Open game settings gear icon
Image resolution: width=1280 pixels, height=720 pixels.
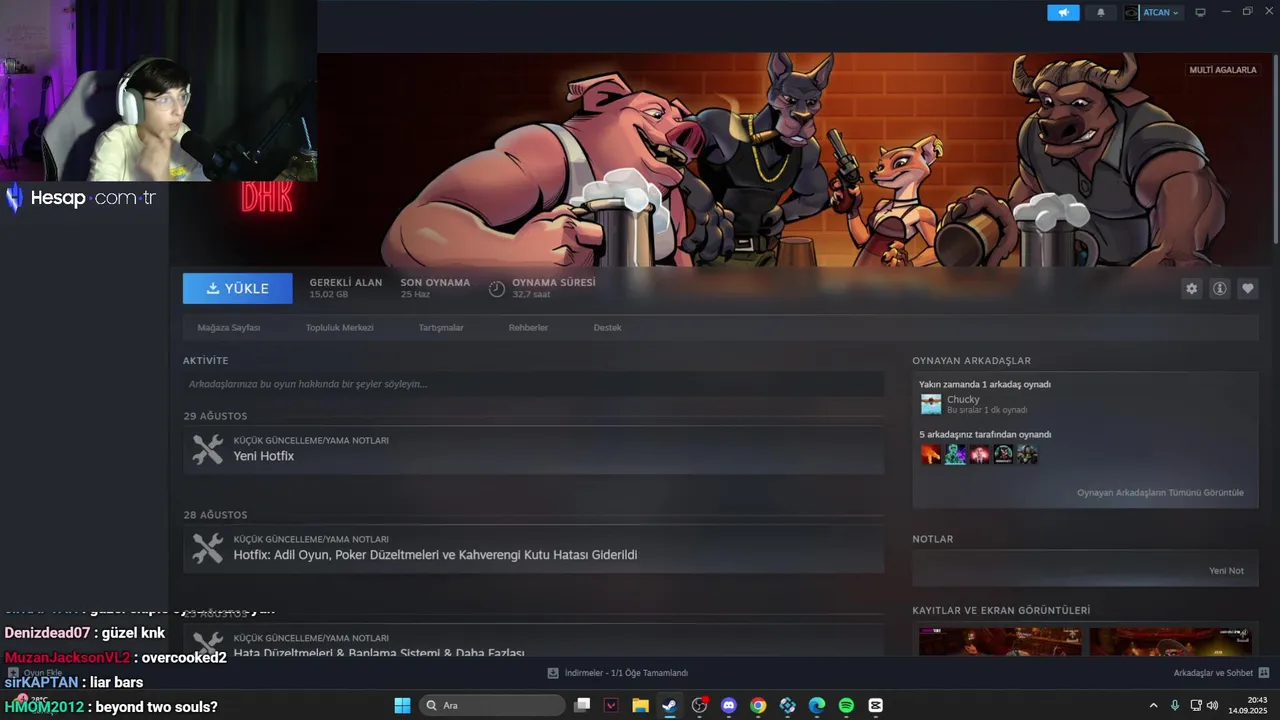1191,288
